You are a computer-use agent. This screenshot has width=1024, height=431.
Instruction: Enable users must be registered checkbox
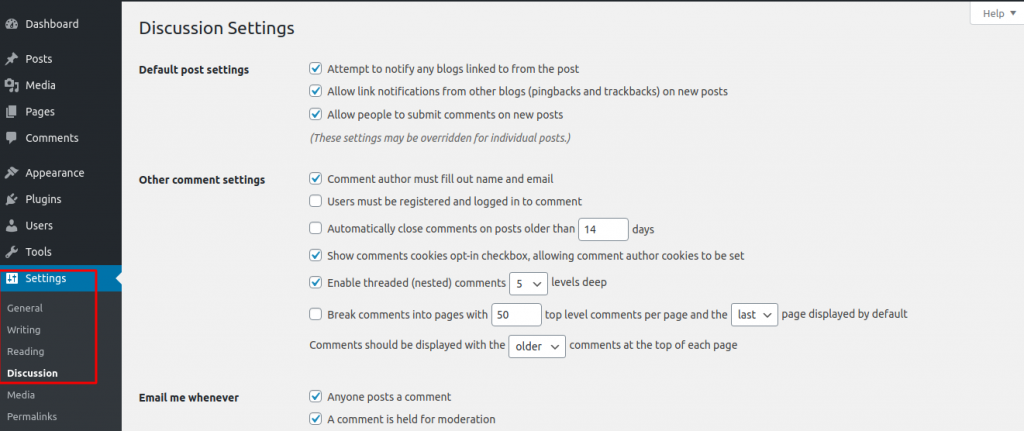(x=316, y=201)
